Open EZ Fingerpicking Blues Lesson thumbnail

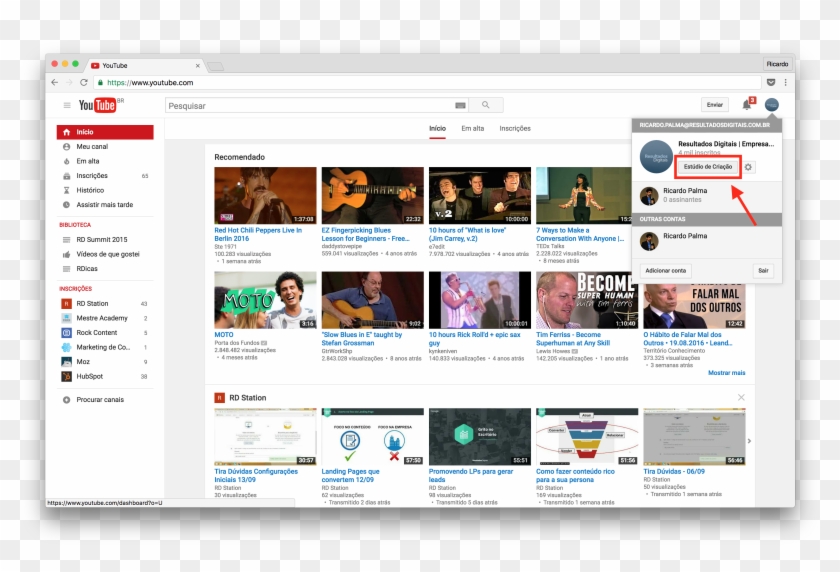pyautogui.click(x=372, y=195)
